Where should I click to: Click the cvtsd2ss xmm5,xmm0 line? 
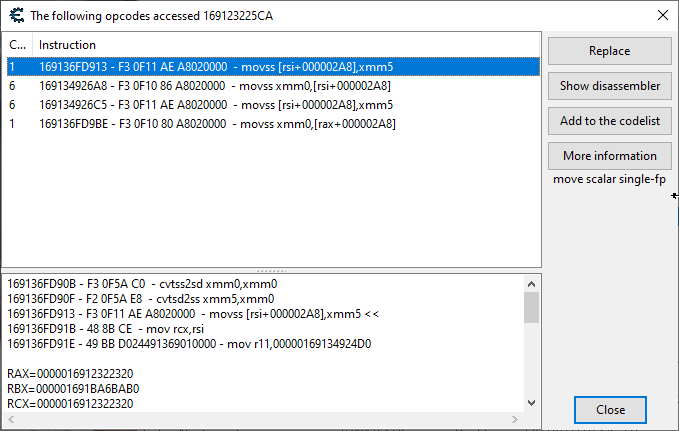[x=141, y=299]
